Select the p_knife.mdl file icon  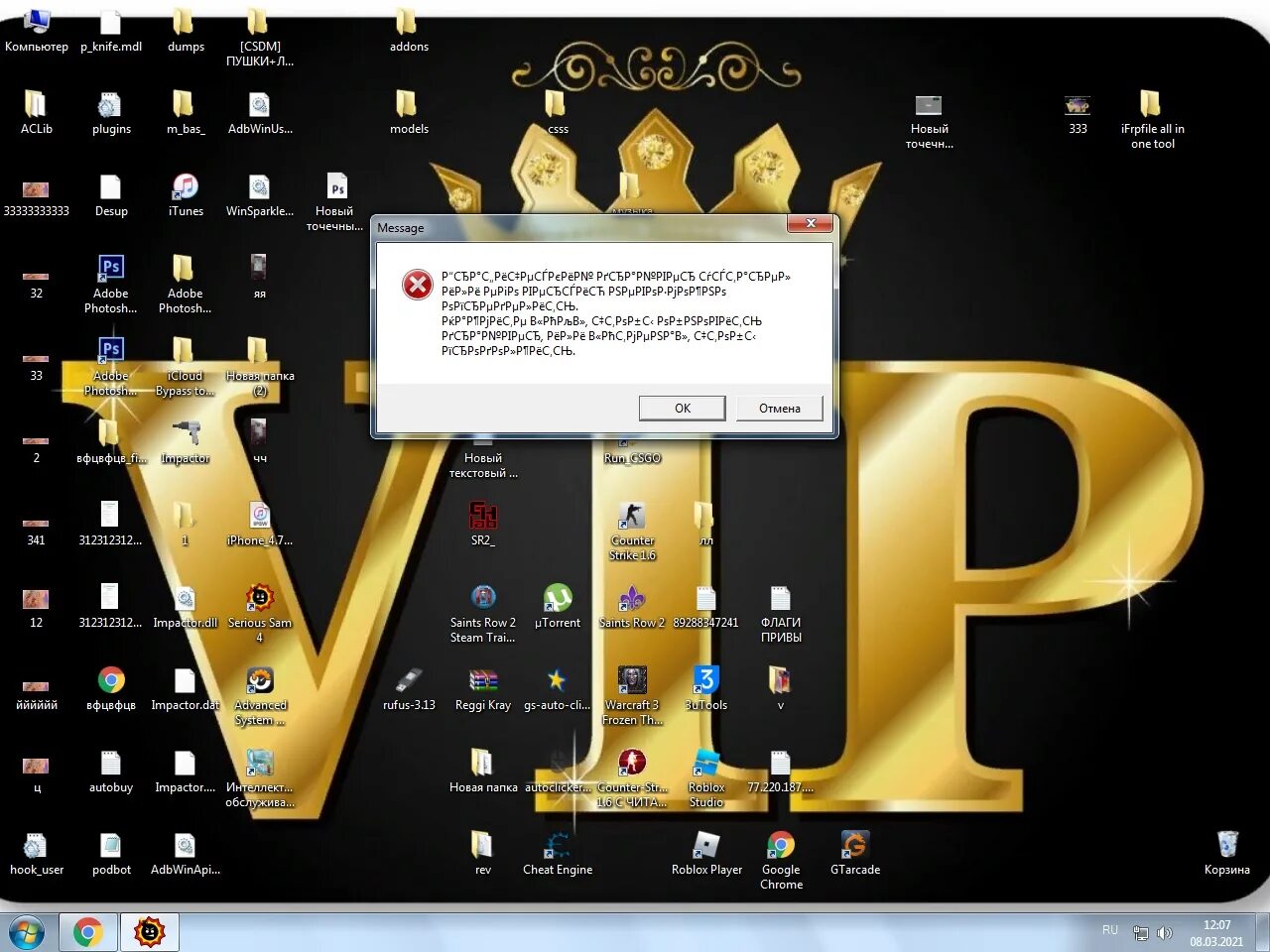[x=111, y=30]
